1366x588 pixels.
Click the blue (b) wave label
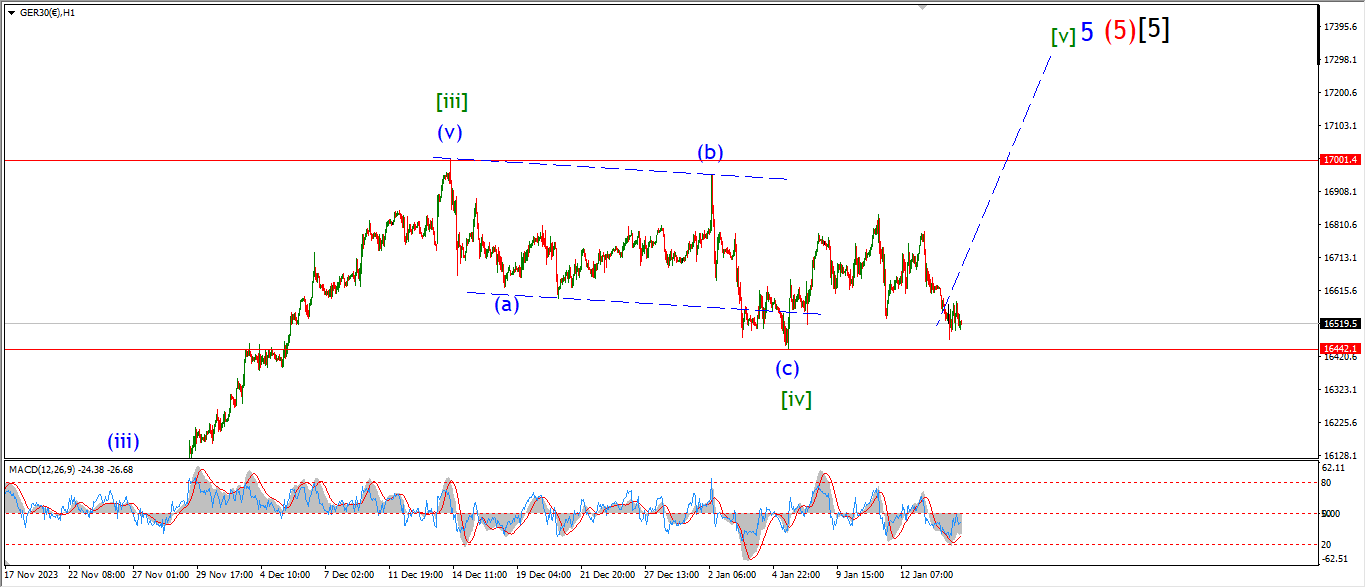click(x=710, y=152)
